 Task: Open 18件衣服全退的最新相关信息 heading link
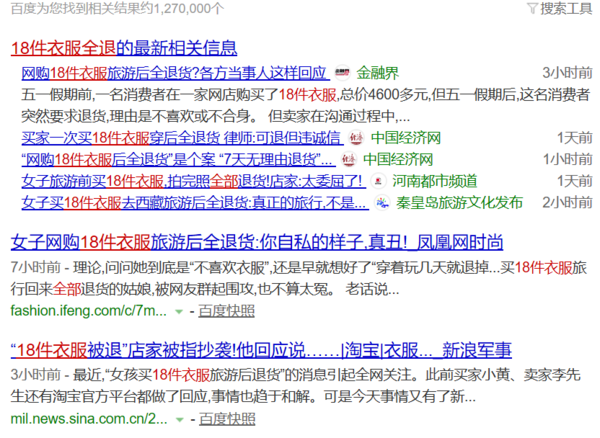tap(124, 48)
